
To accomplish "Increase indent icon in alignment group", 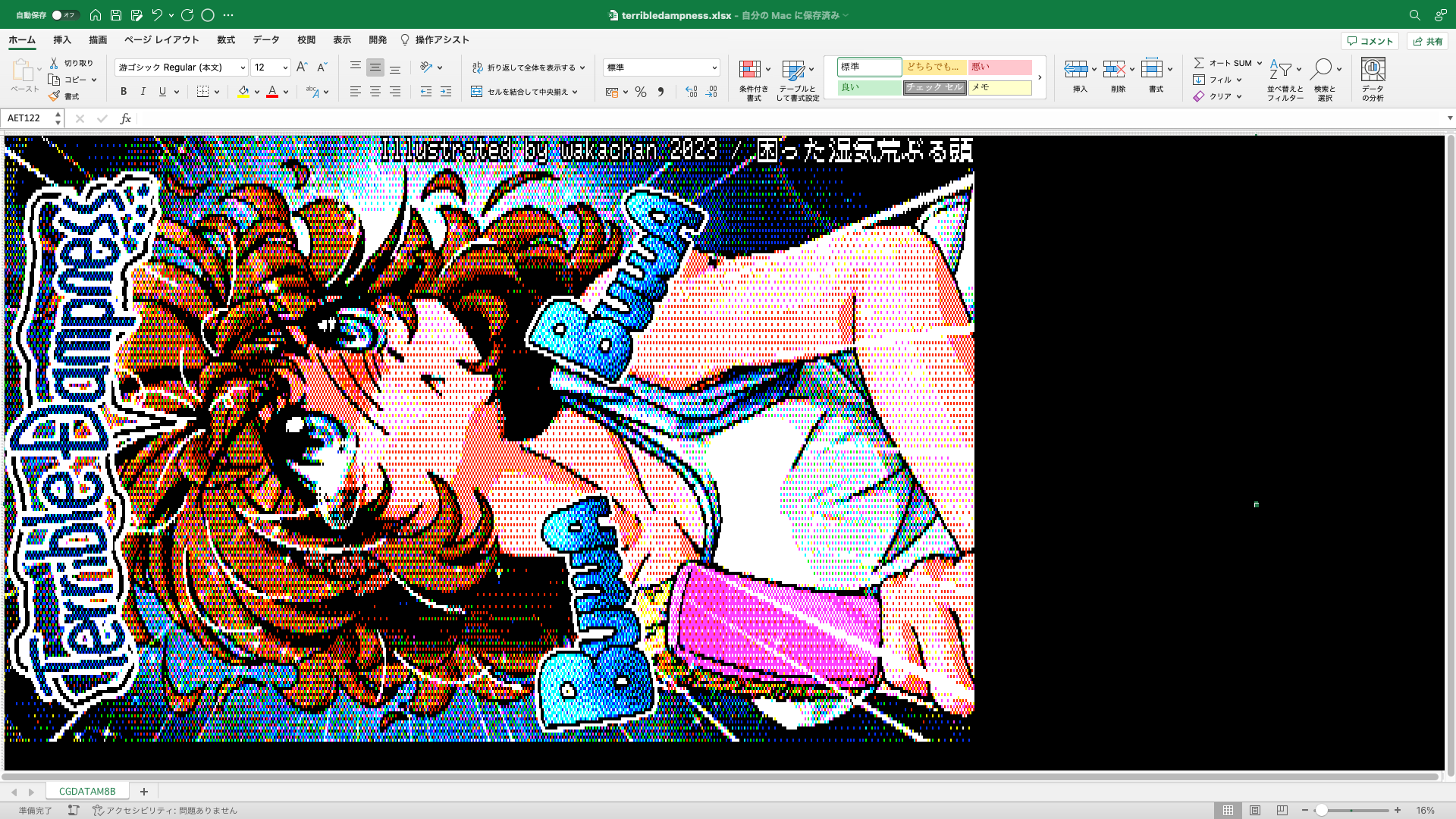I will pyautogui.click(x=446, y=92).
